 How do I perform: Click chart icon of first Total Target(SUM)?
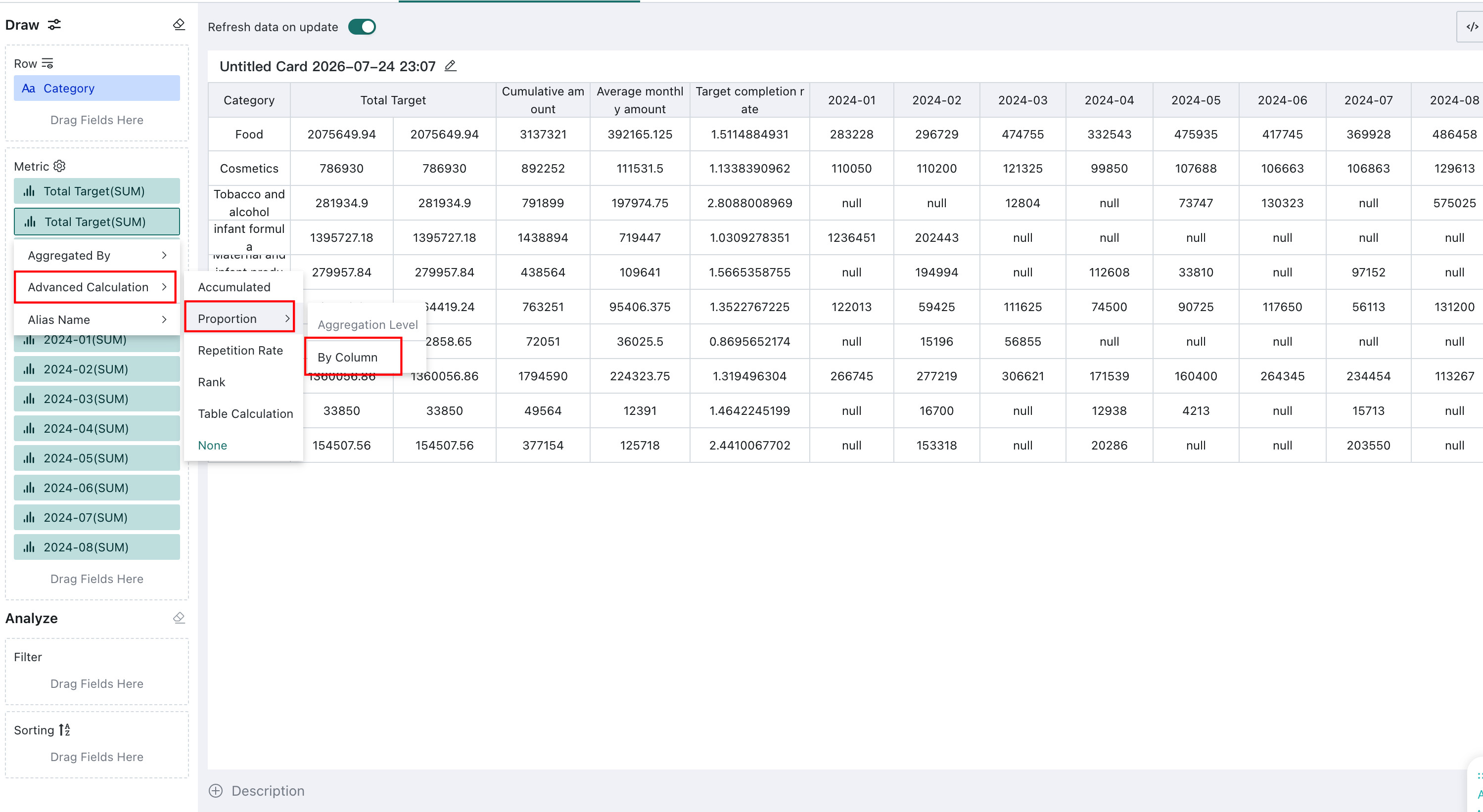[29, 191]
